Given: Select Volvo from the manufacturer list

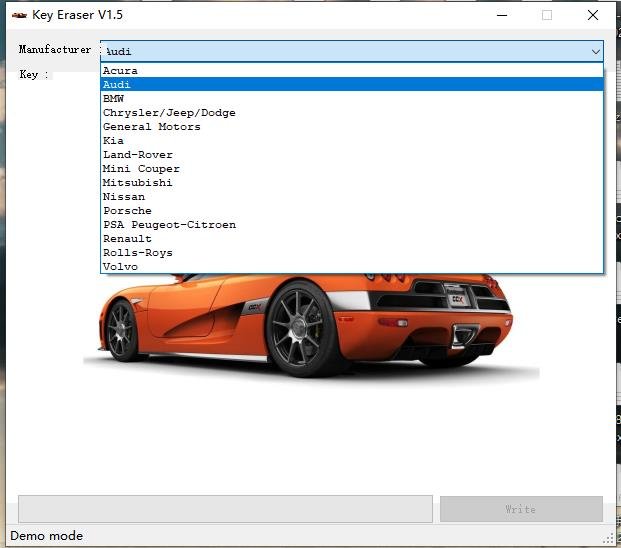Looking at the screenshot, I should tap(120, 267).
